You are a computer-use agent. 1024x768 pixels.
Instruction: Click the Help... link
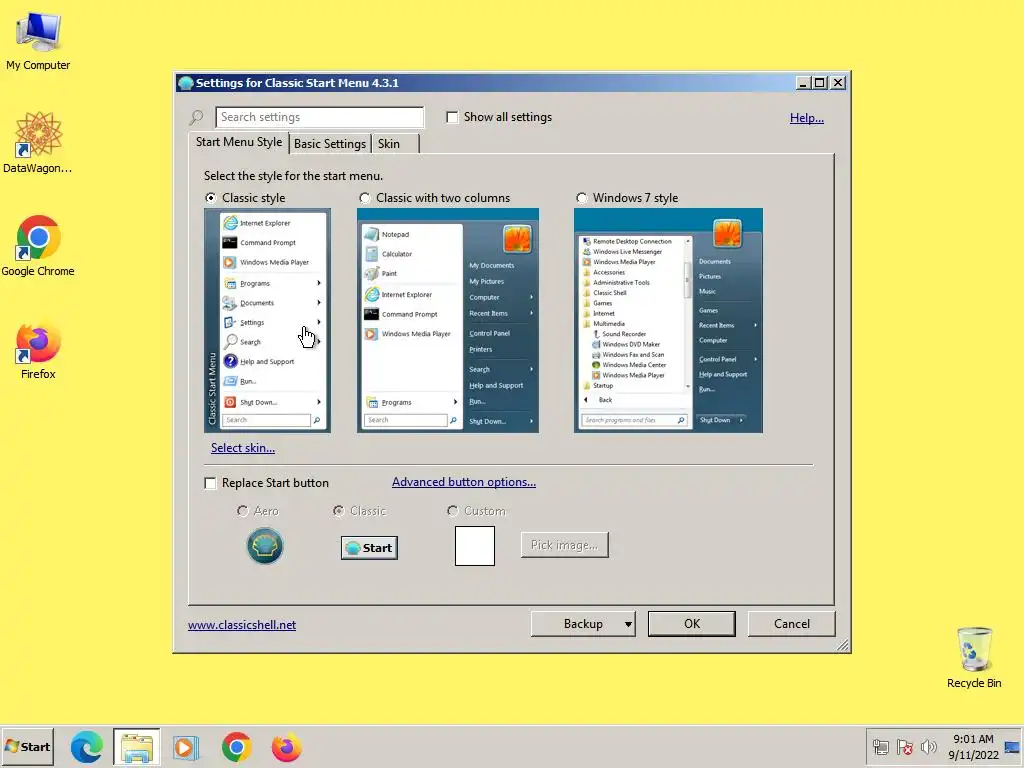(x=807, y=118)
